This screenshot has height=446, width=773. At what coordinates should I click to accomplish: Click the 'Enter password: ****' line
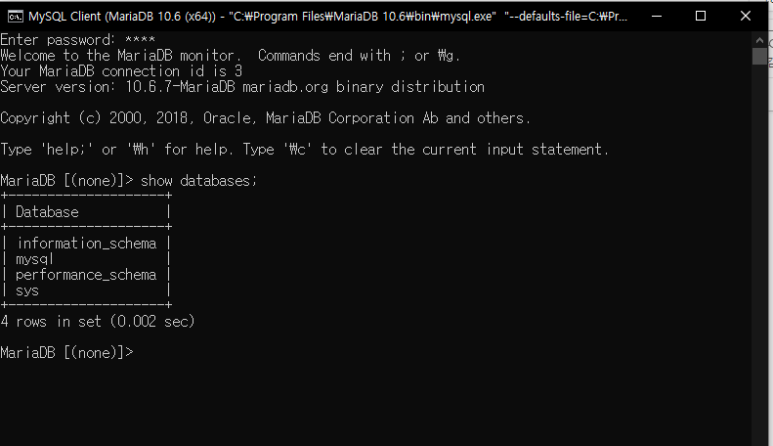coord(78,39)
